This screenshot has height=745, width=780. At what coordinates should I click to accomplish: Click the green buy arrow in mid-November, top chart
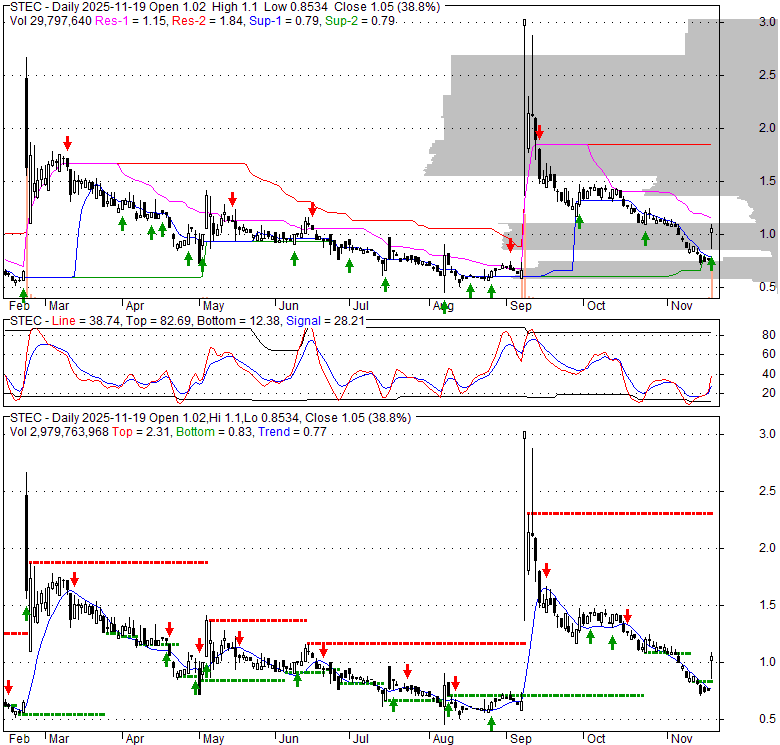[x=712, y=264]
